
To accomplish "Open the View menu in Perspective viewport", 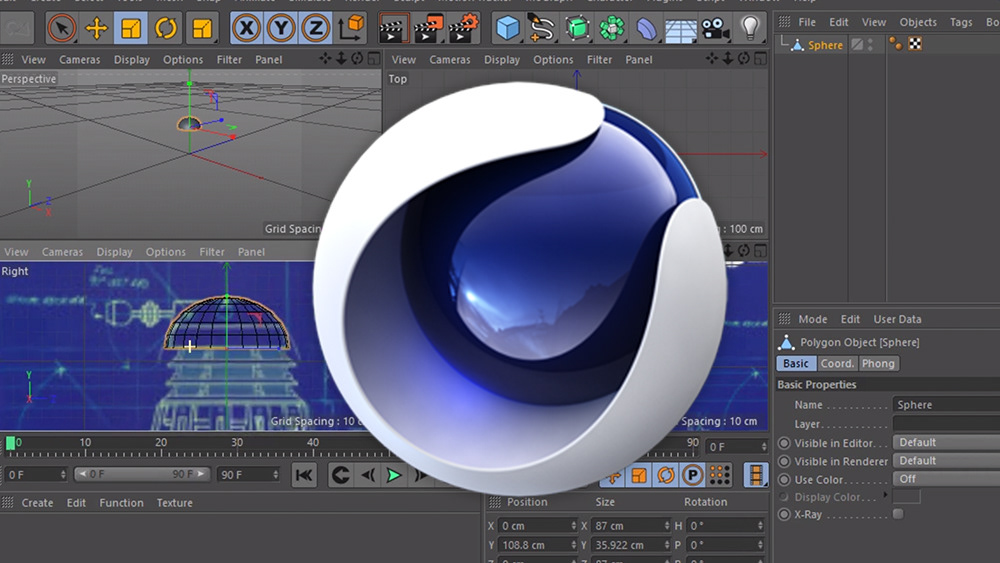I will (33, 59).
